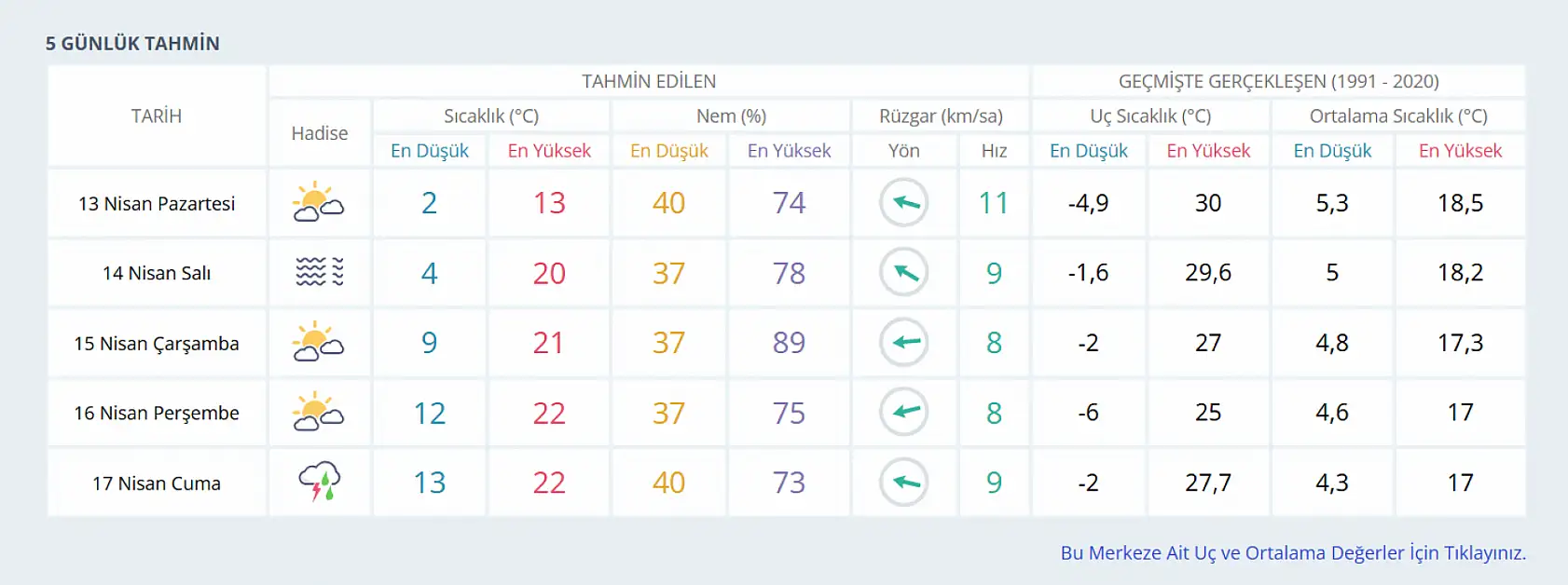
Task: Click the partly cloudy icon for 16 Nisan Perşembe
Action: coord(319,412)
